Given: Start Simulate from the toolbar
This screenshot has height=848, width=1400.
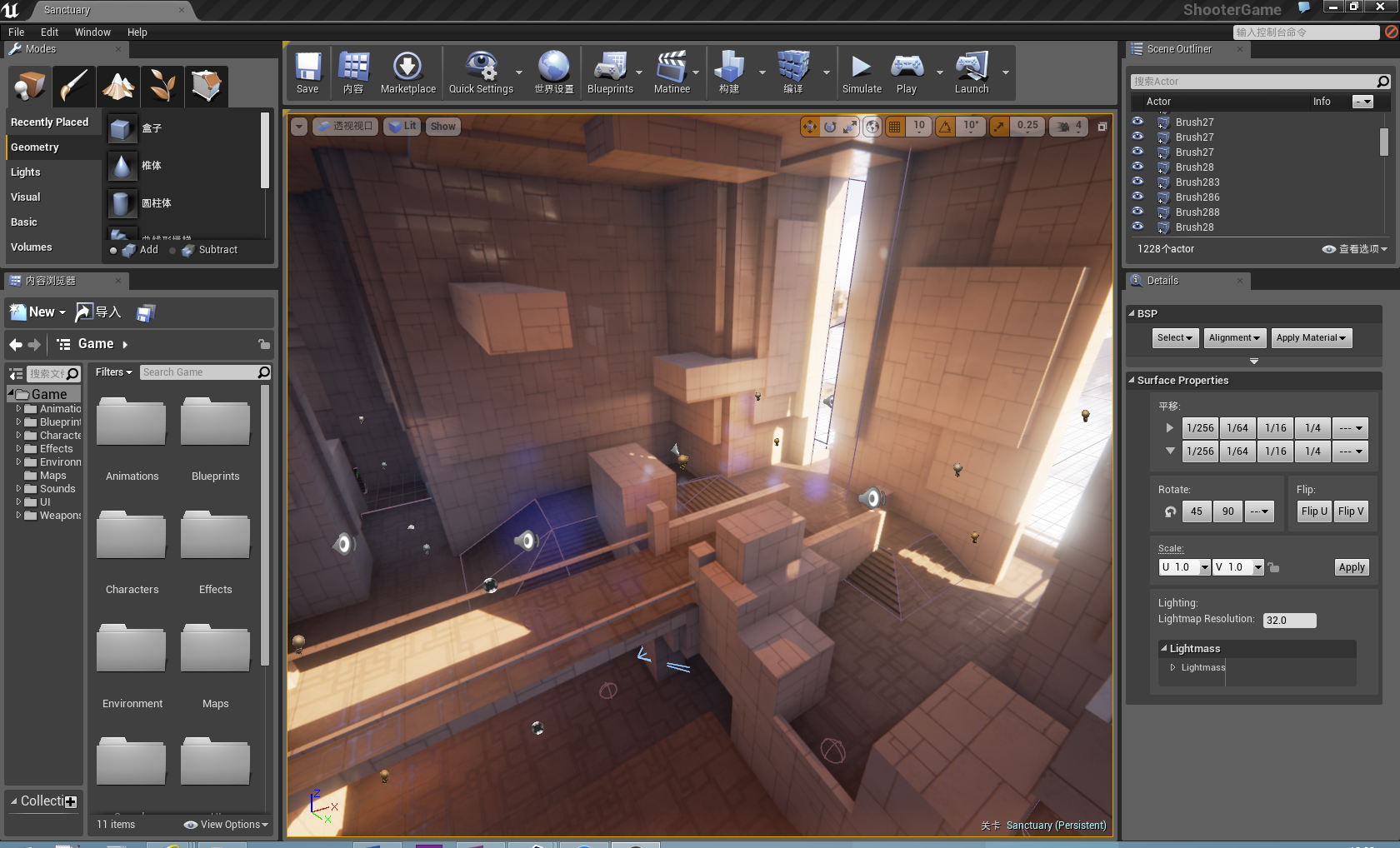Looking at the screenshot, I should click(x=862, y=72).
